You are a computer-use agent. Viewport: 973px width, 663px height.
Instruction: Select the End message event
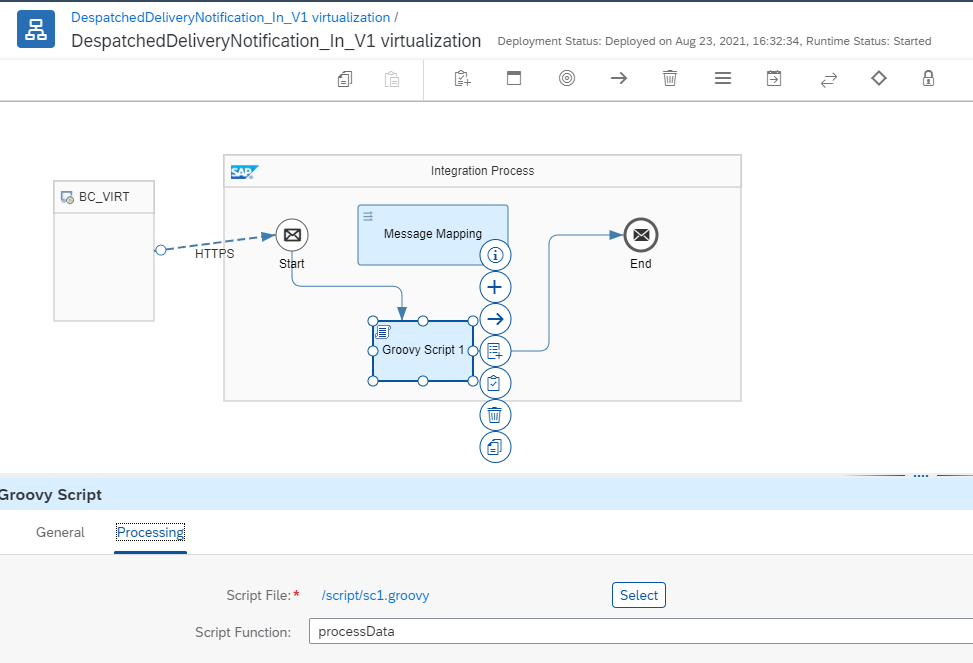coord(641,235)
